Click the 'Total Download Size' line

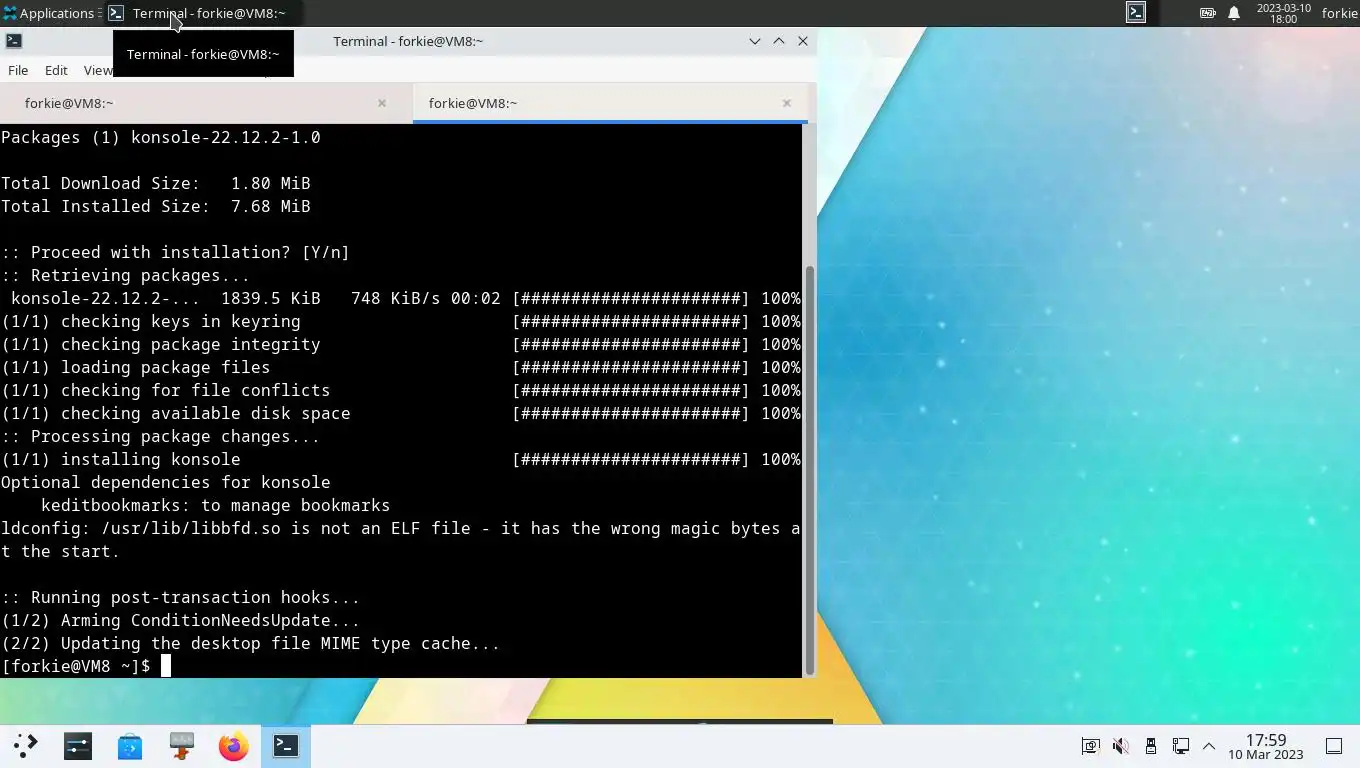tap(156, 183)
